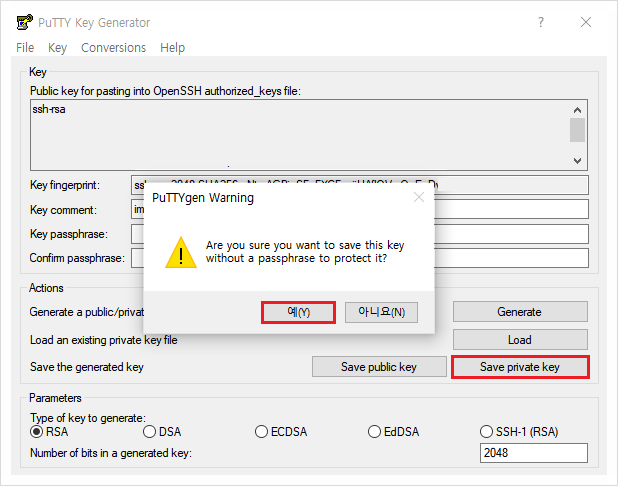
Task: Click the public key scrollbar down arrow
Action: [577, 160]
